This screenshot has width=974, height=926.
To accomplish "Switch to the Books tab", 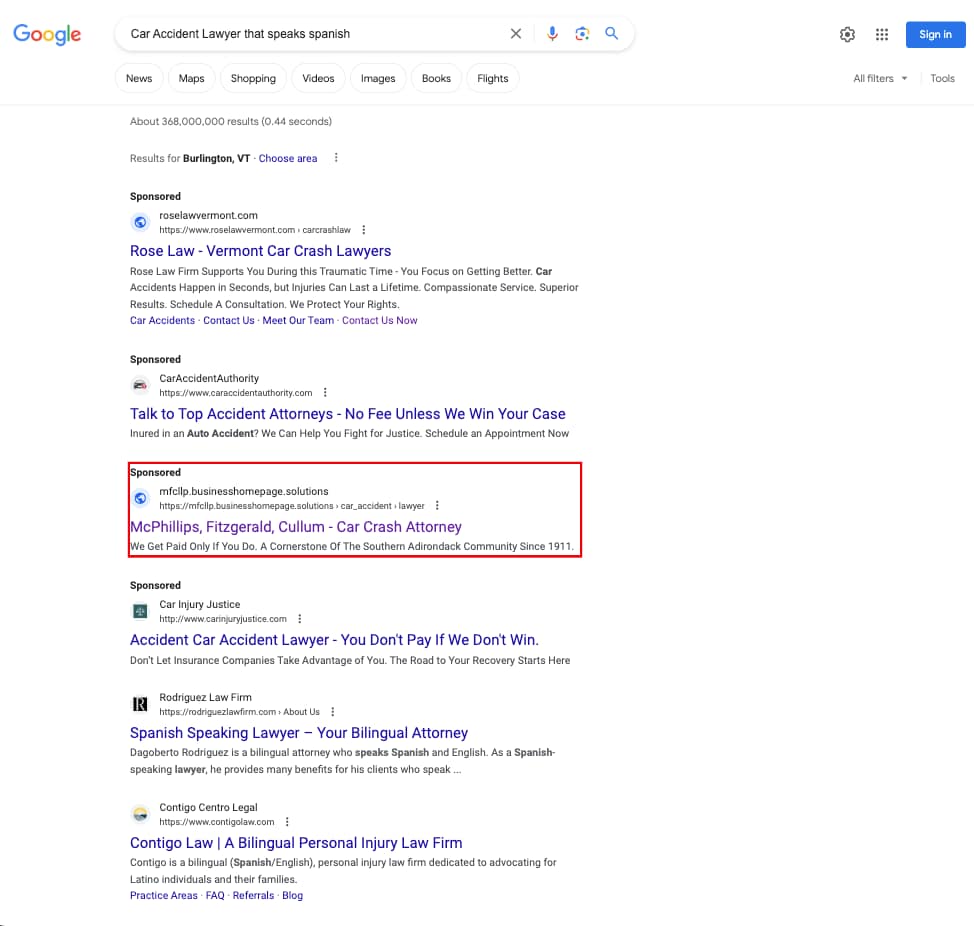I will tap(436, 78).
